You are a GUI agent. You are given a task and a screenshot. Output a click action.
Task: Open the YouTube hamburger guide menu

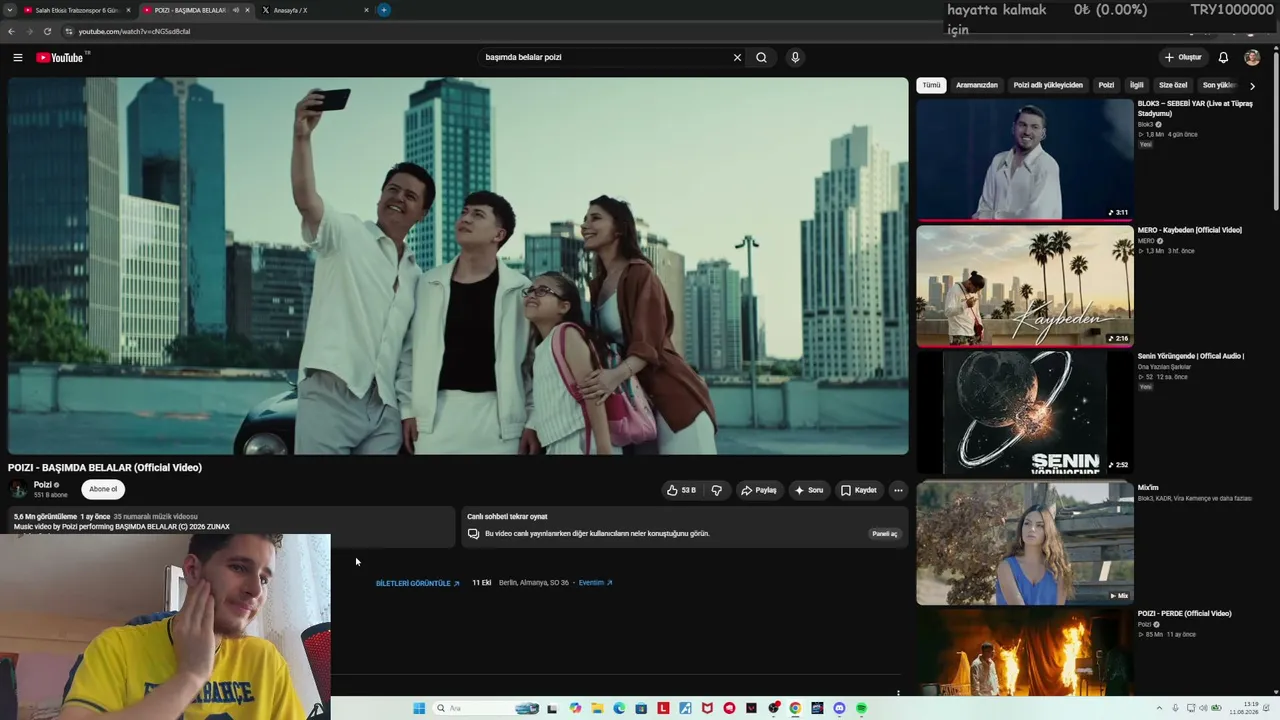click(18, 58)
